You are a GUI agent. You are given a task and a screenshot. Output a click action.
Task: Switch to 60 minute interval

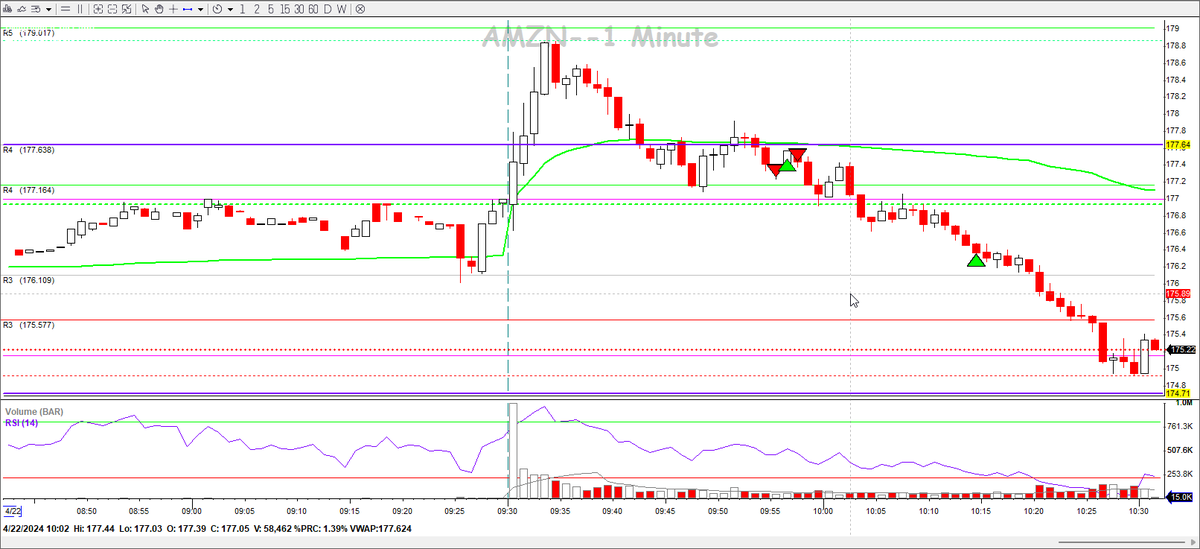(x=313, y=9)
